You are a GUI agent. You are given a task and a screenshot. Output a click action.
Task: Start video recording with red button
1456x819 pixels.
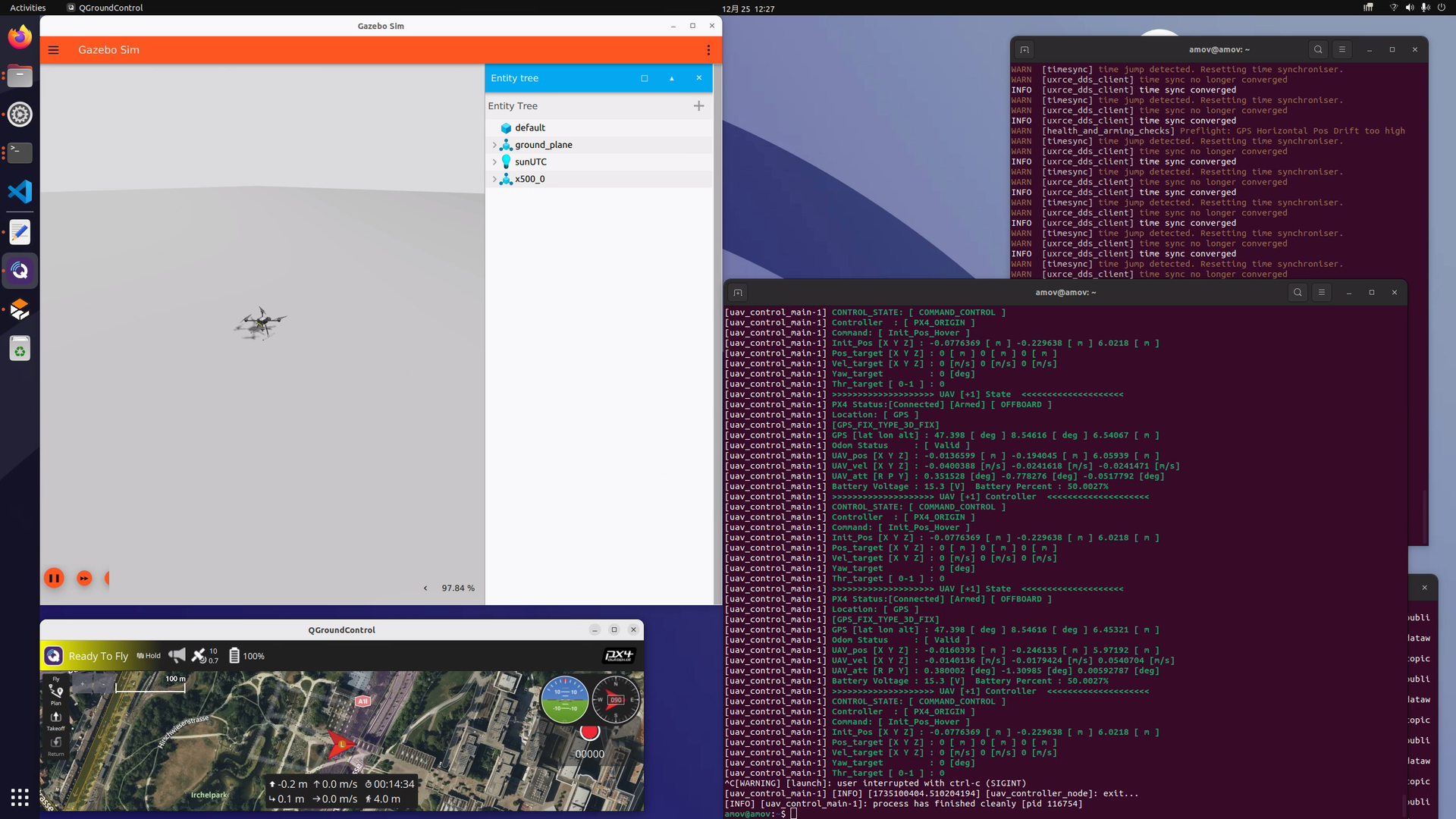[589, 732]
